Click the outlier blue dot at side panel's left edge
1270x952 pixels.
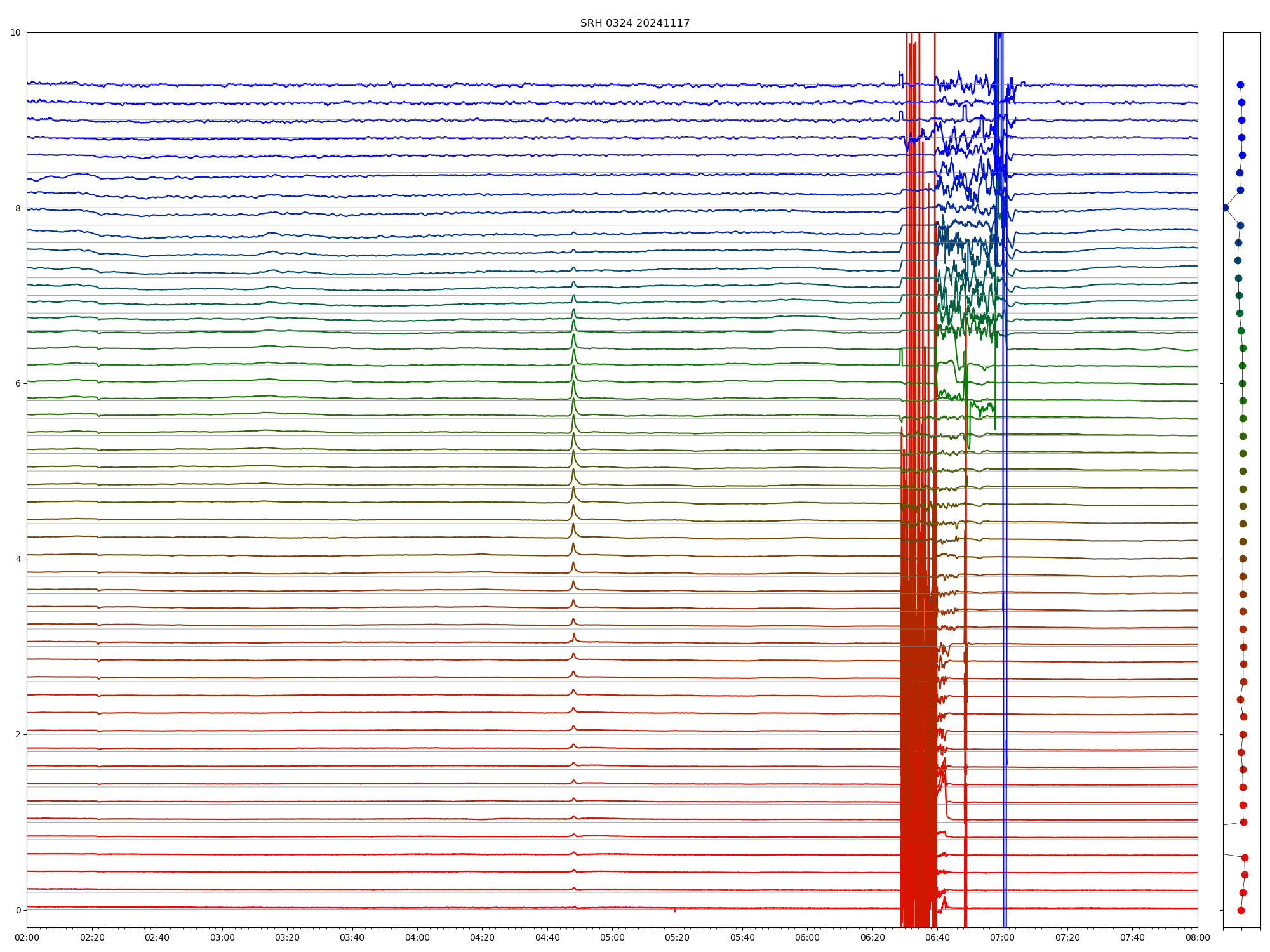[x=1226, y=208]
